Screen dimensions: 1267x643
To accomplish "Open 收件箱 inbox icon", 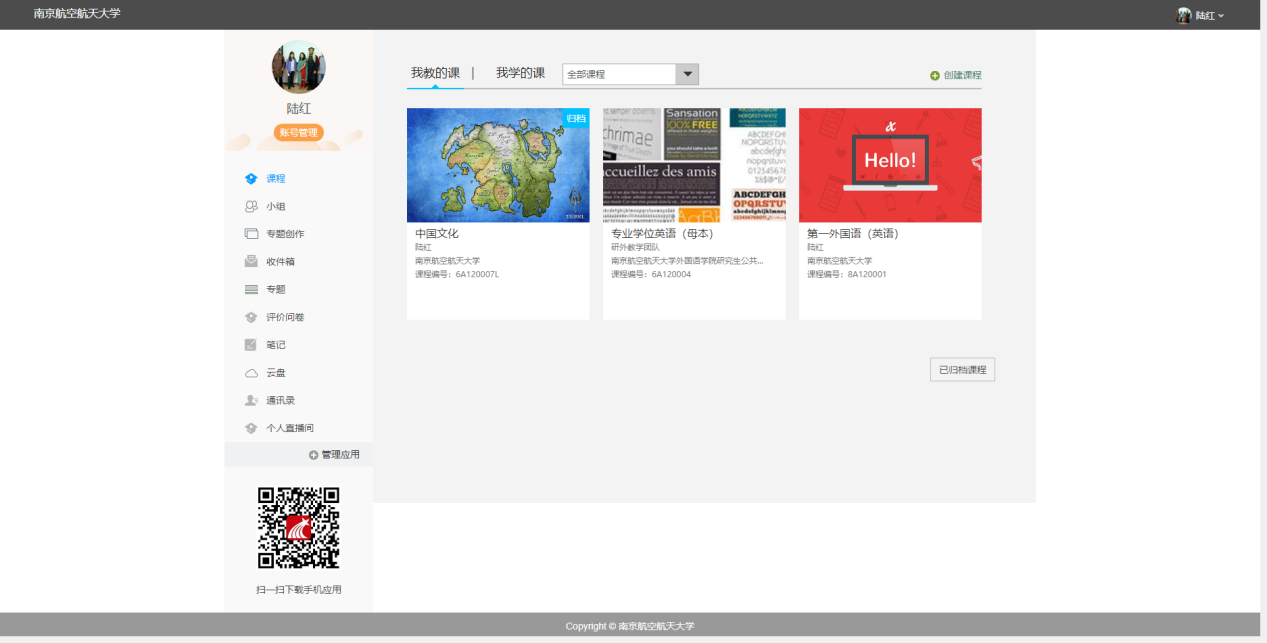I will tap(251, 262).
